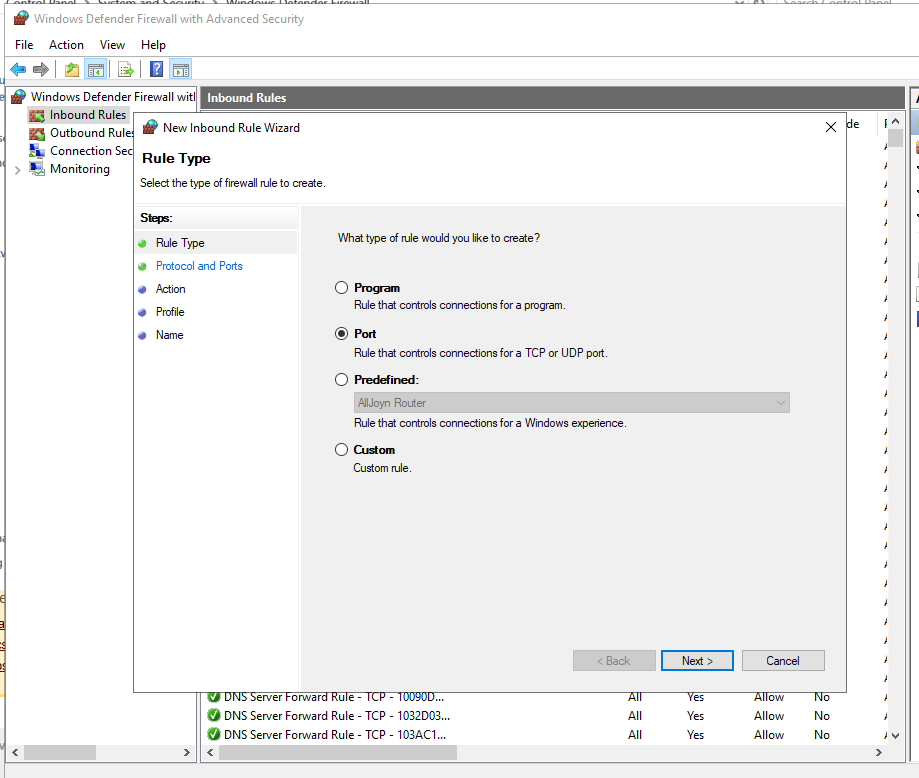The height and width of the screenshot is (778, 919).
Task: Open the View menu
Action: [112, 45]
